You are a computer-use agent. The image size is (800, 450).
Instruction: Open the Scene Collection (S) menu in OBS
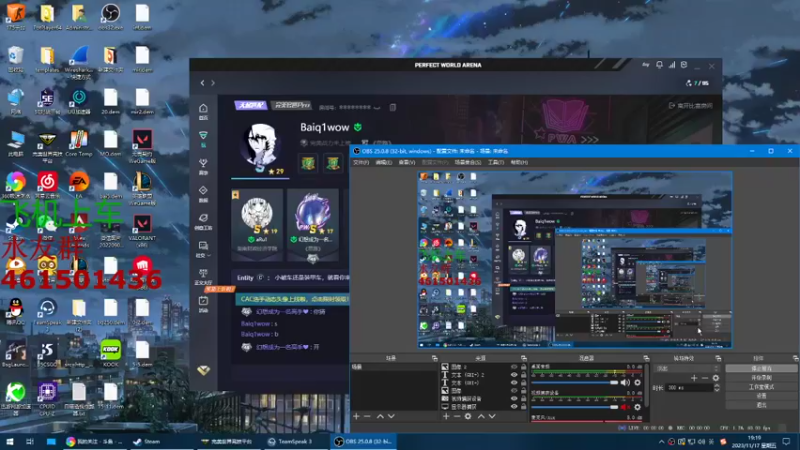(468, 162)
